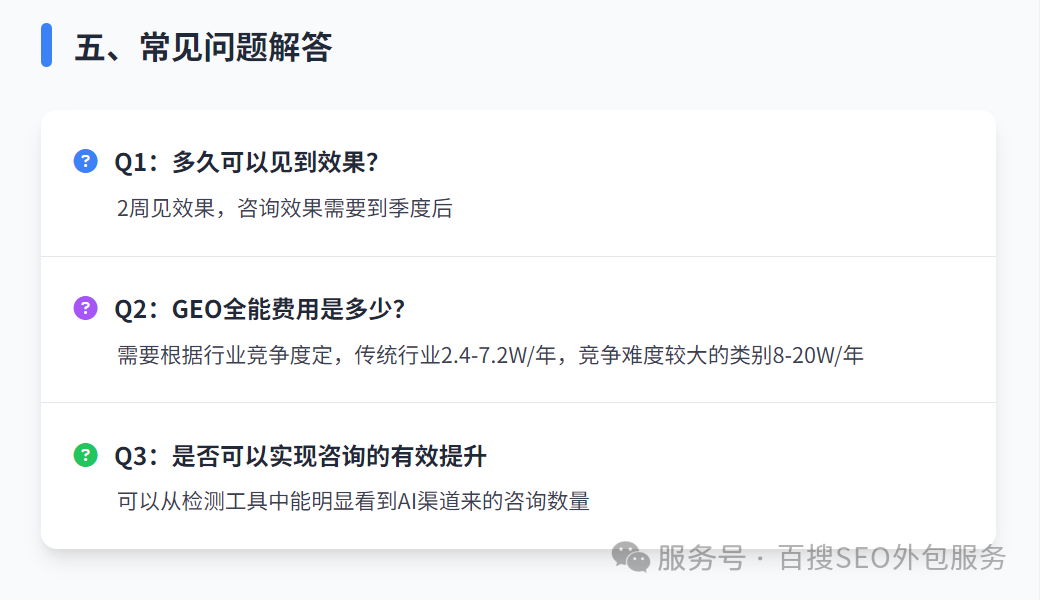
Task: Click the green question mark icon beside Q3
Action: (x=85, y=455)
